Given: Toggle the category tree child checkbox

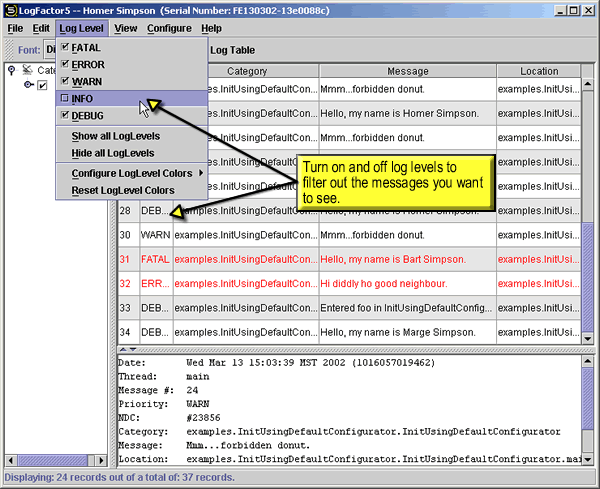Looking at the screenshot, I should pyautogui.click(x=42, y=86).
